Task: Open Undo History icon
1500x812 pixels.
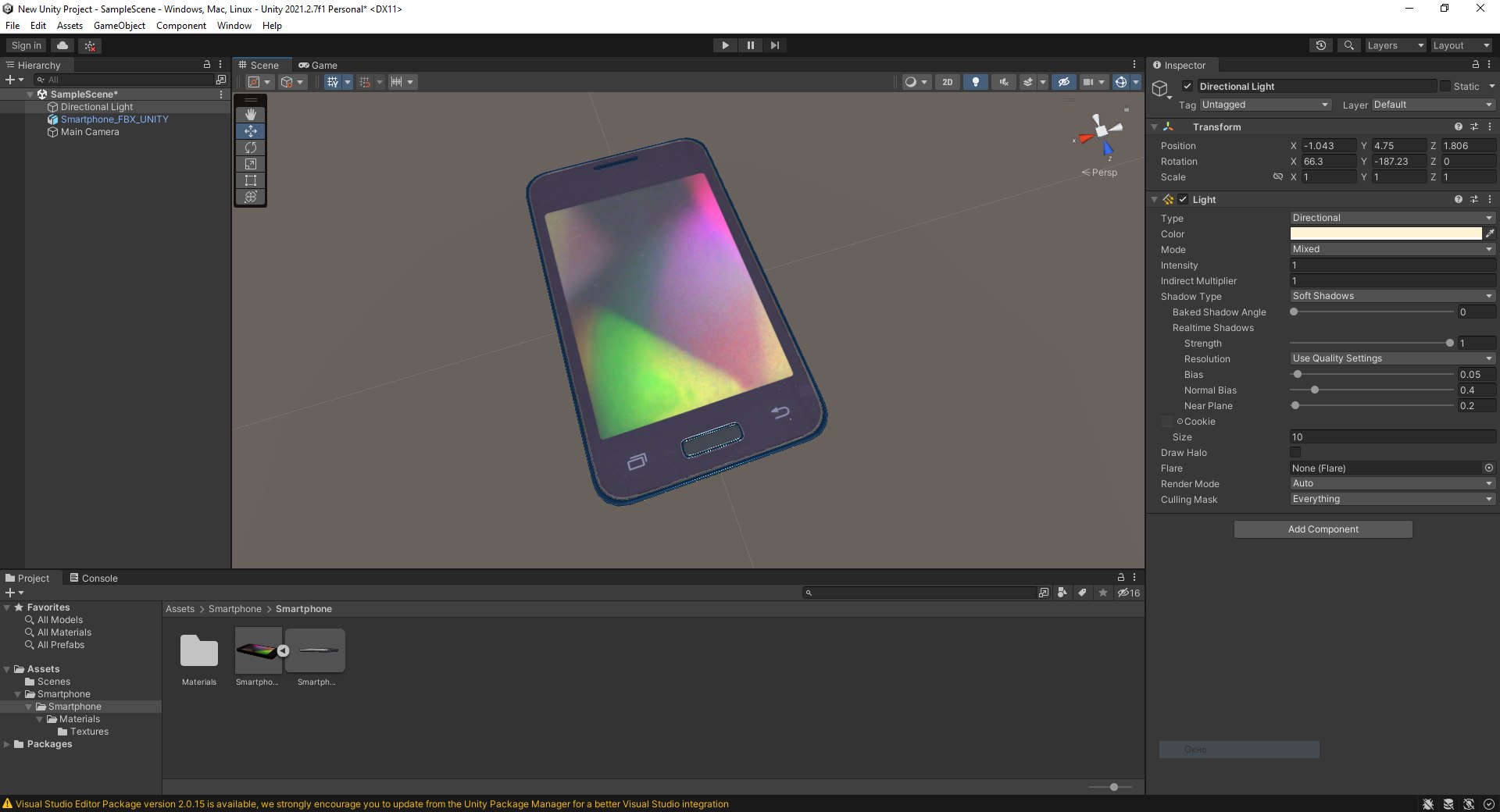Action: pos(1321,45)
